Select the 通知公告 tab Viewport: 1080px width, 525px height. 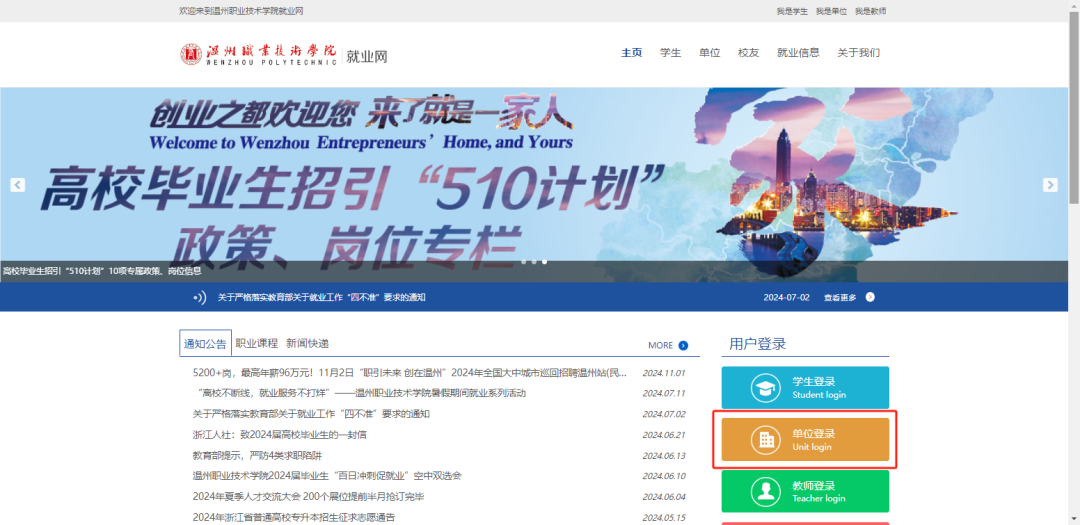coord(205,343)
